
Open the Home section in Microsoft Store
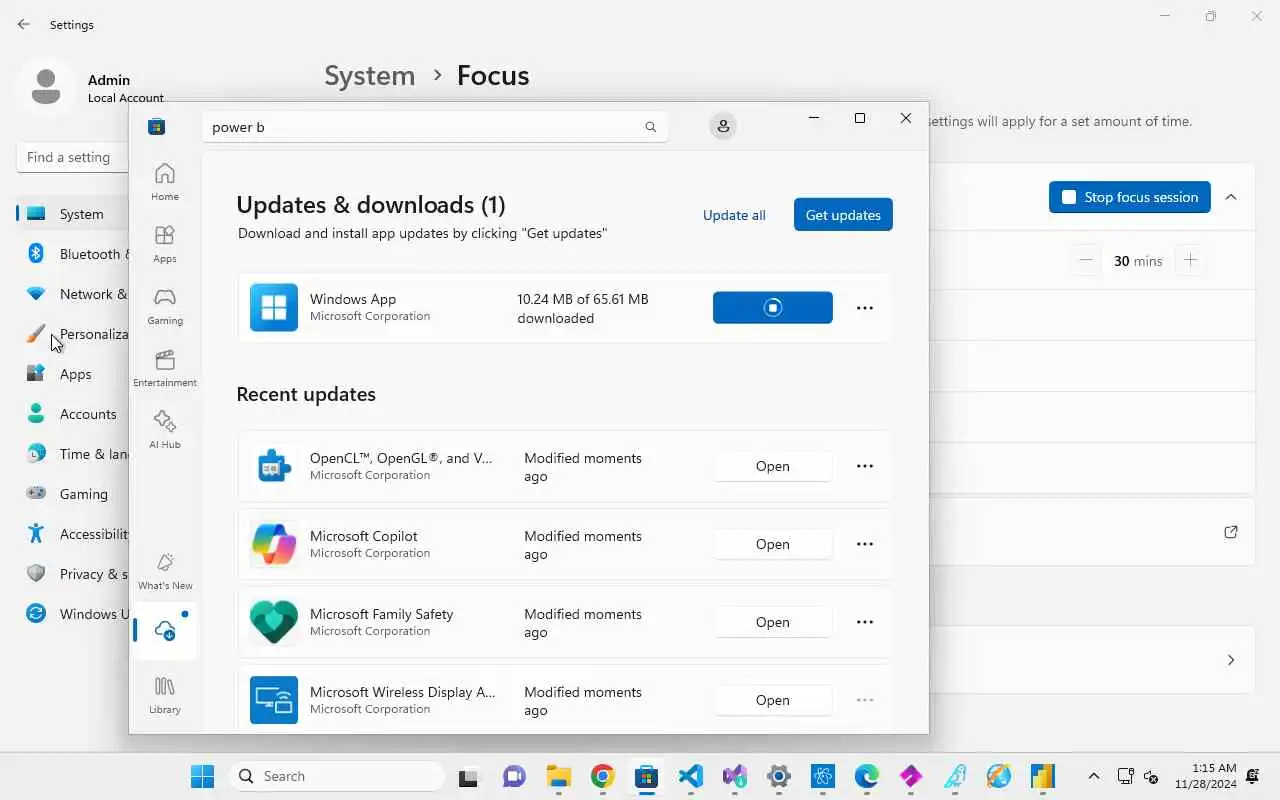click(165, 182)
